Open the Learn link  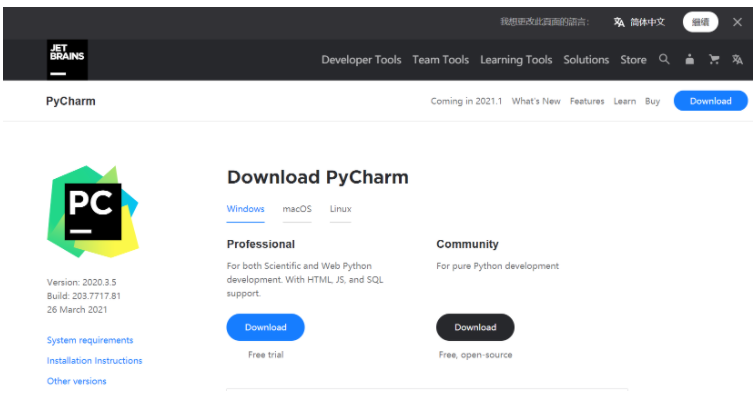pos(625,101)
